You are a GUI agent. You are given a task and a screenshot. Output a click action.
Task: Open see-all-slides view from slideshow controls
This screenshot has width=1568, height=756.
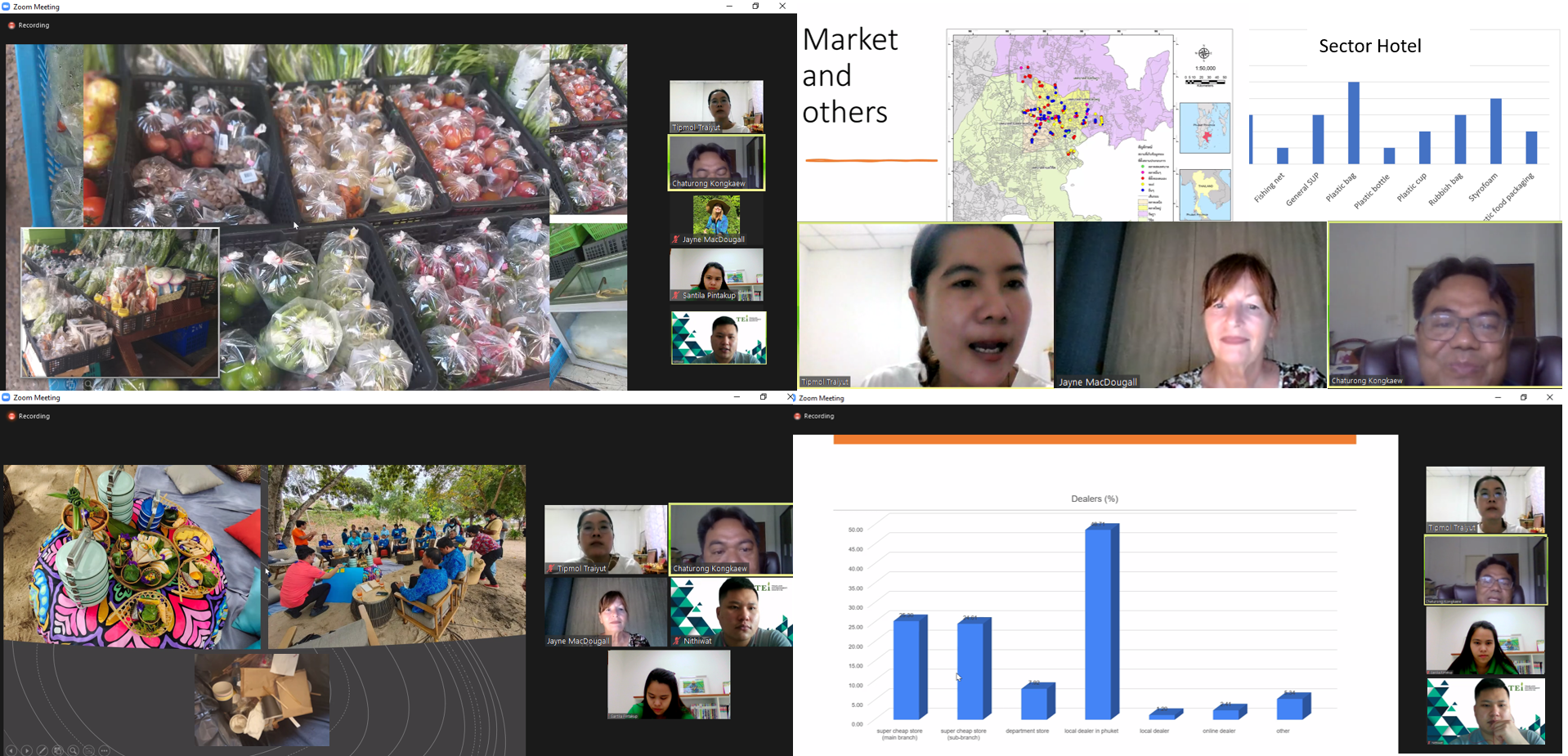[x=57, y=750]
